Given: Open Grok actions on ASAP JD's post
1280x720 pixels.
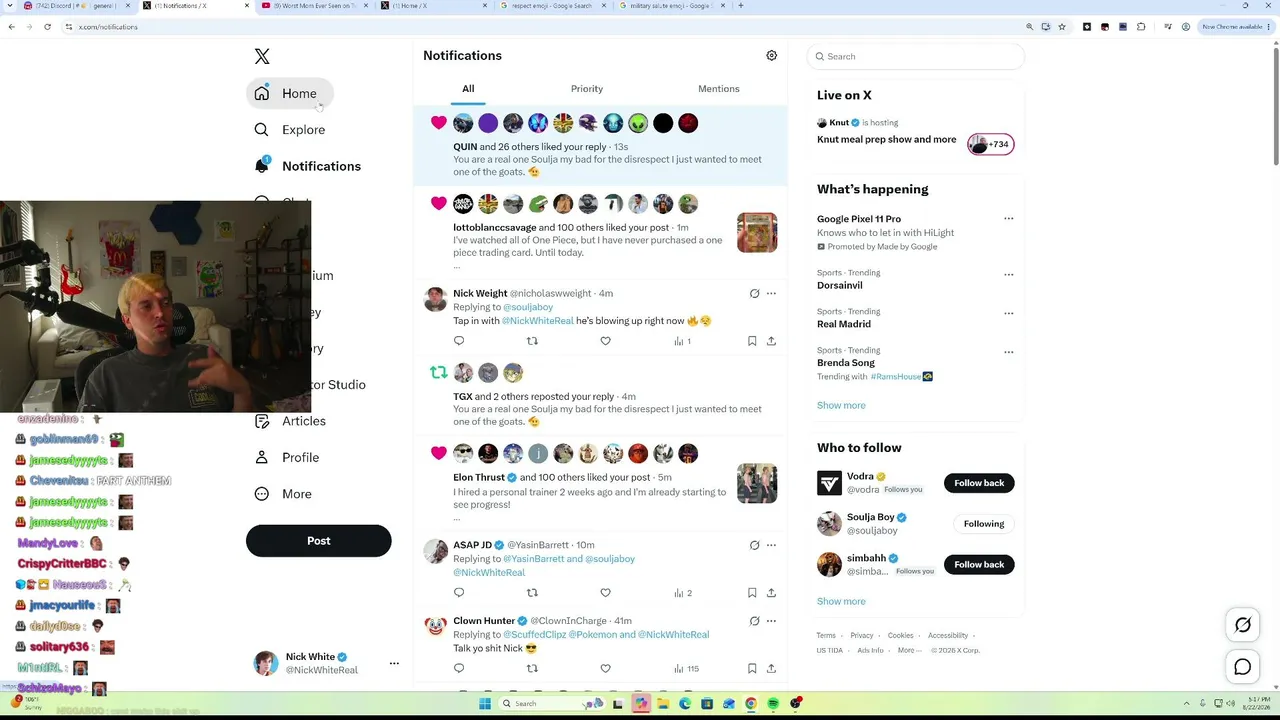Looking at the screenshot, I should point(754,545).
